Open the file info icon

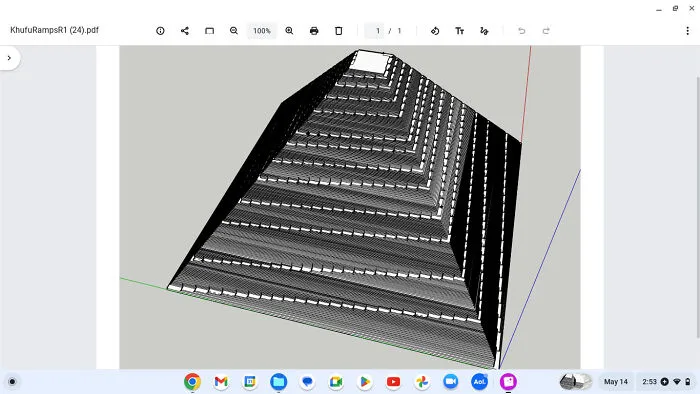coord(160,31)
